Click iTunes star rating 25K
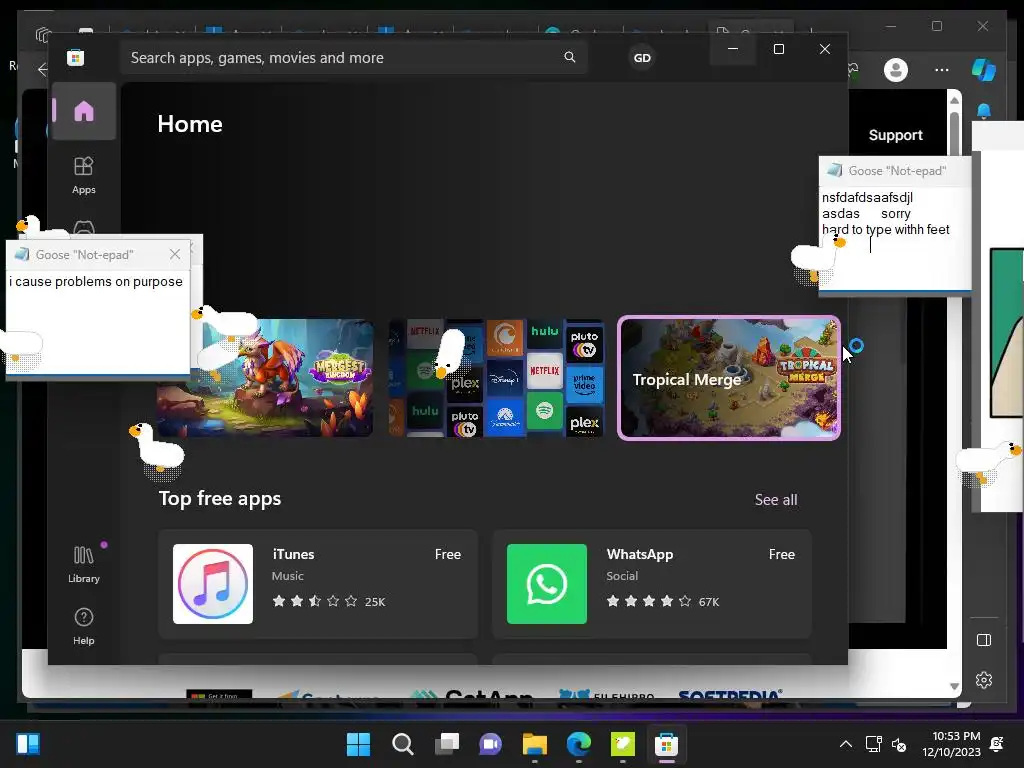1024x768 pixels. click(x=328, y=601)
